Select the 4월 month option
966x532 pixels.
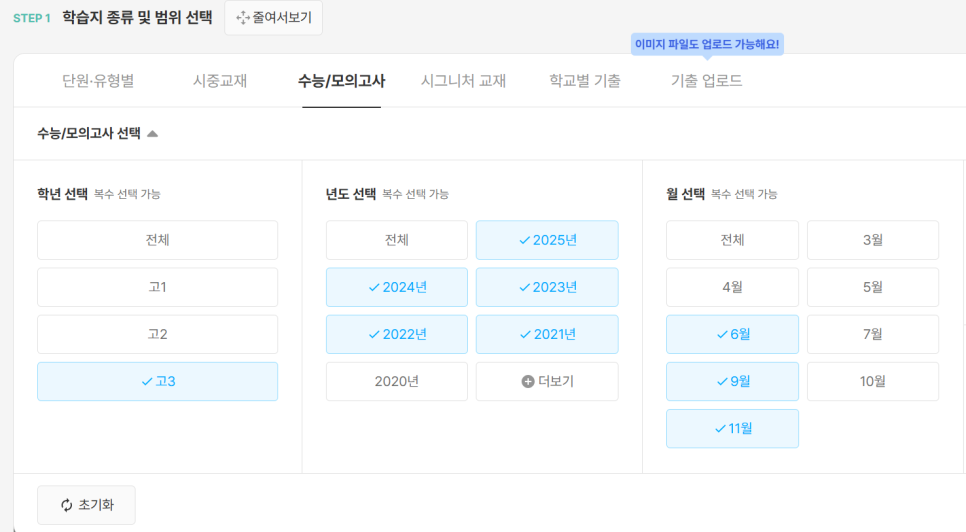click(733, 287)
